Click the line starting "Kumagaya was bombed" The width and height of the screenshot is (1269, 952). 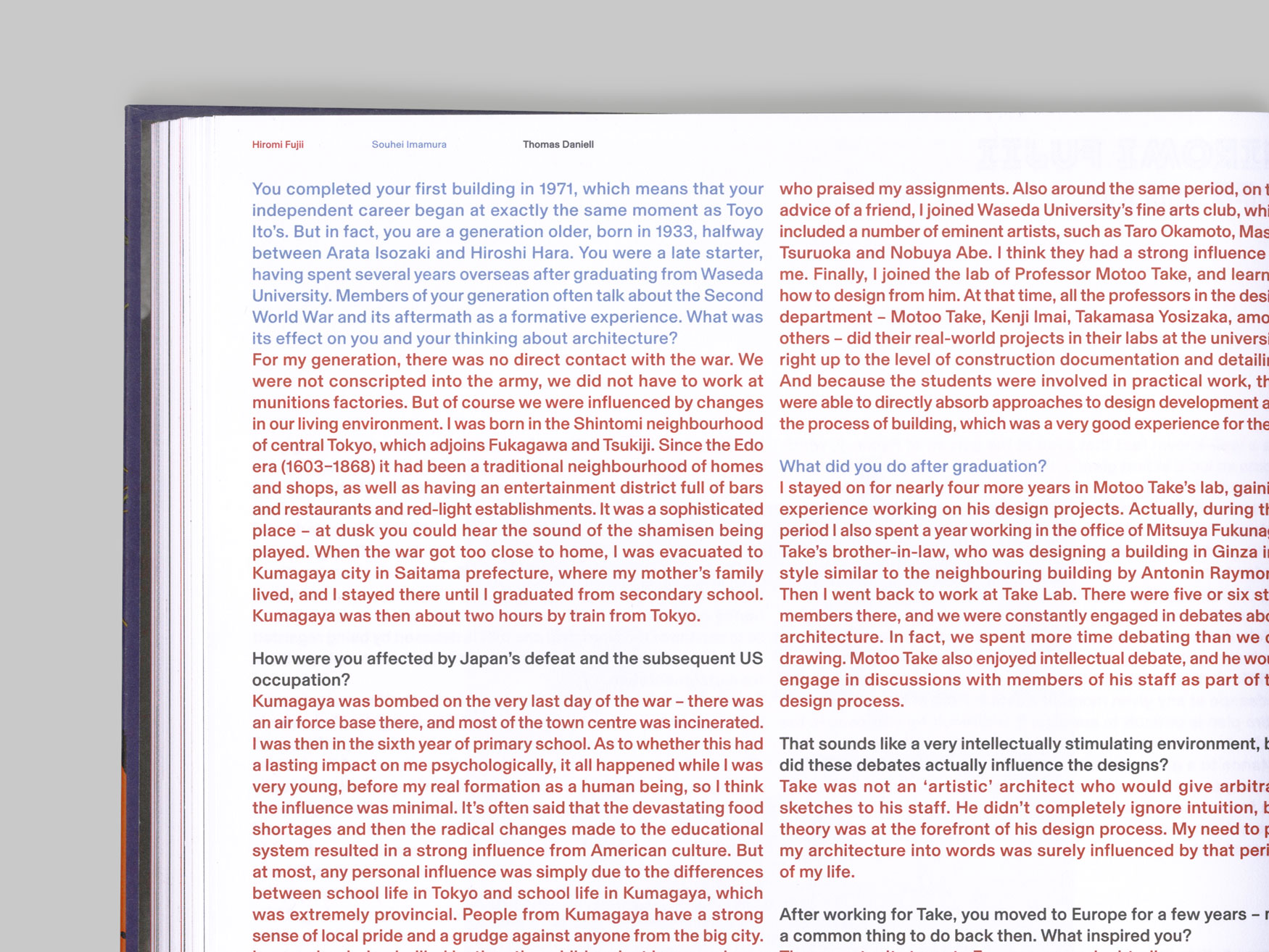[x=507, y=701]
